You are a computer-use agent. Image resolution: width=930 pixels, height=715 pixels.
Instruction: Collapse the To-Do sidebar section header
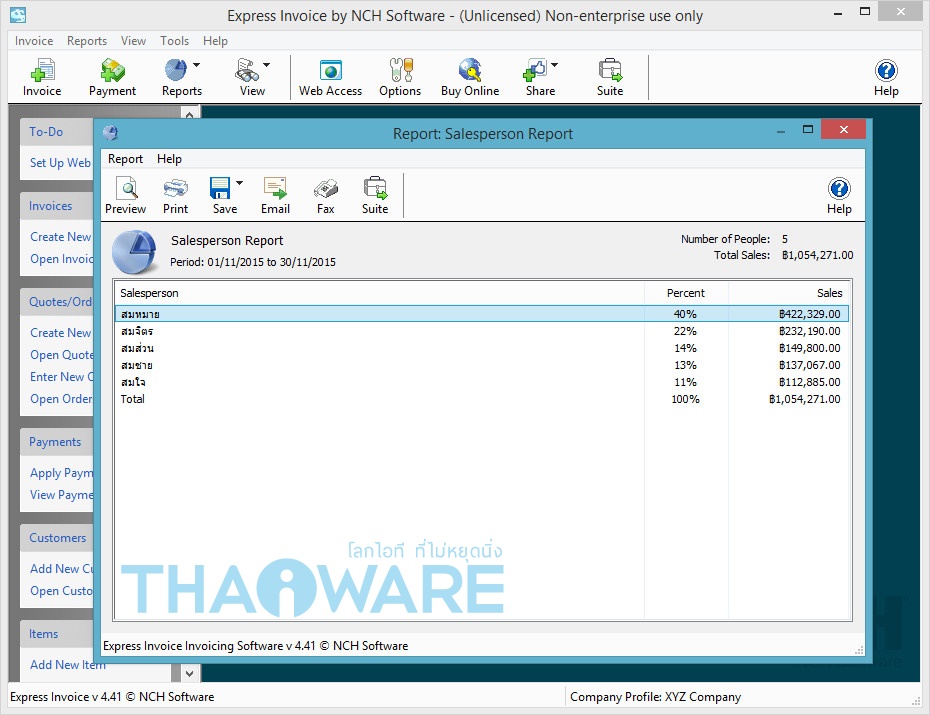pyautogui.click(x=56, y=132)
